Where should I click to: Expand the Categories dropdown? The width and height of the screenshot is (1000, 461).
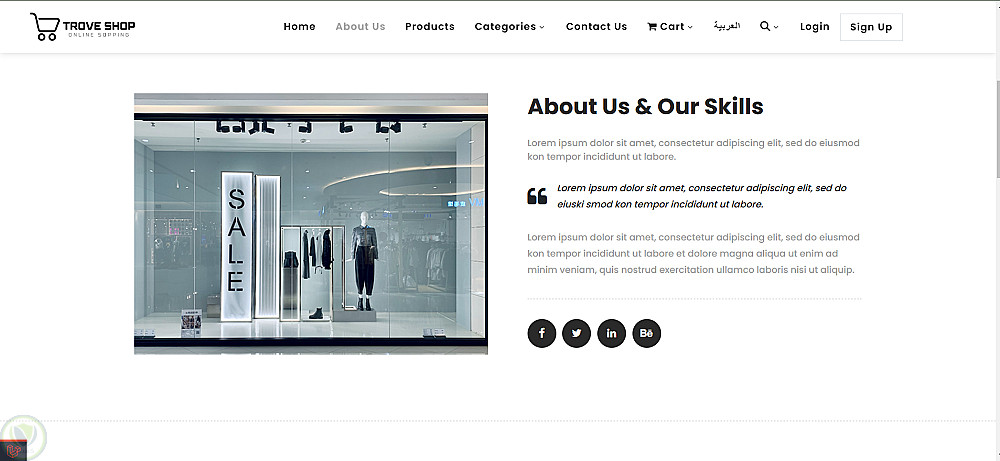coord(510,27)
